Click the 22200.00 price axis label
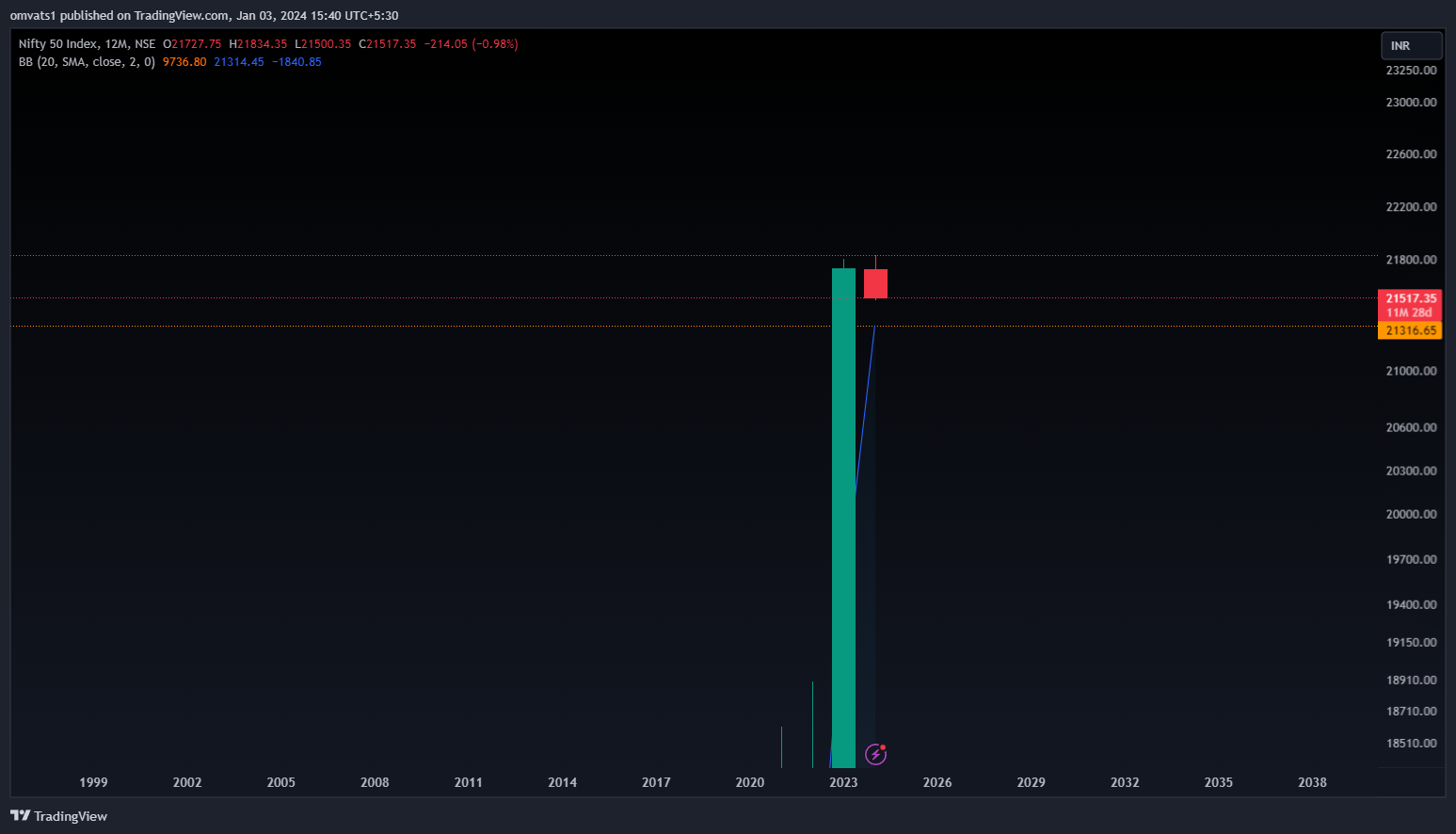The image size is (1456, 834). [1411, 207]
